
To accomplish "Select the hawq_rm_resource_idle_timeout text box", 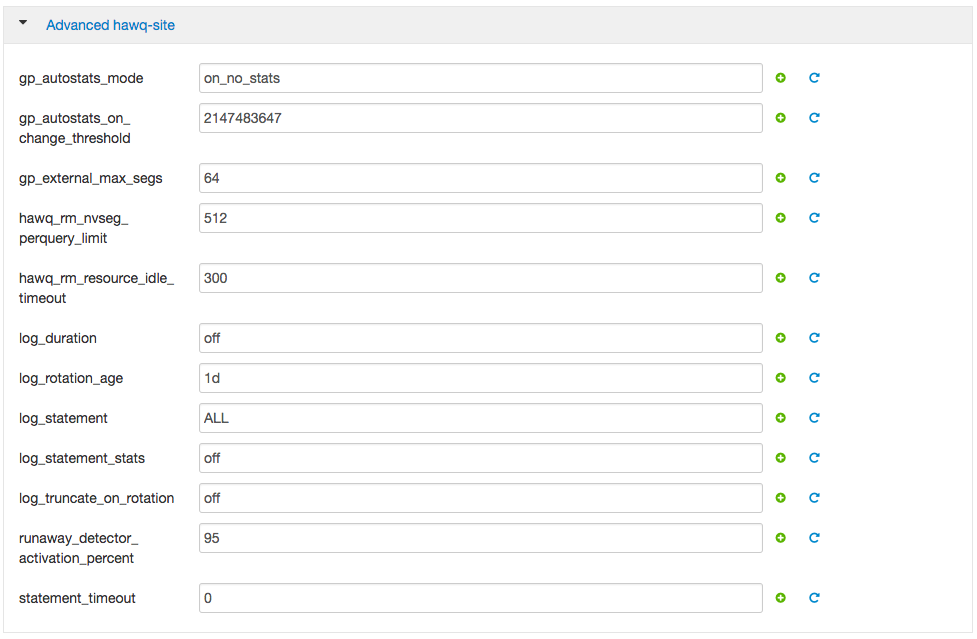I will pyautogui.click(x=480, y=278).
